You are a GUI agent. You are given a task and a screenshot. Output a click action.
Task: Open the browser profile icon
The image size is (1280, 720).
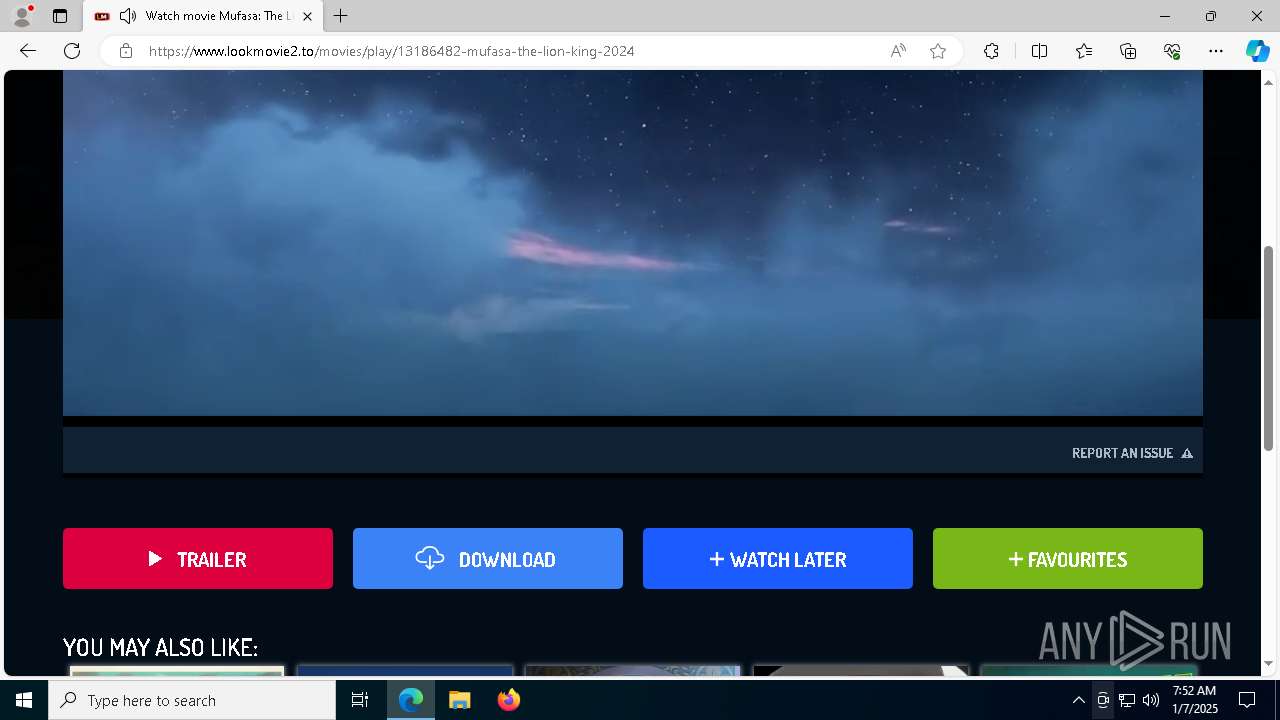point(21,16)
